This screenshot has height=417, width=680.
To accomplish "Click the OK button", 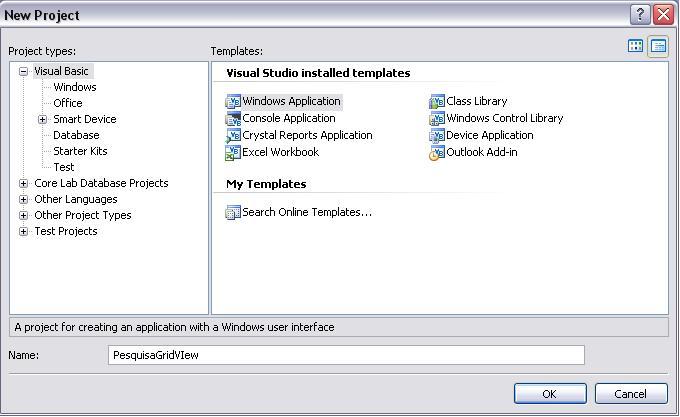I will point(550,393).
